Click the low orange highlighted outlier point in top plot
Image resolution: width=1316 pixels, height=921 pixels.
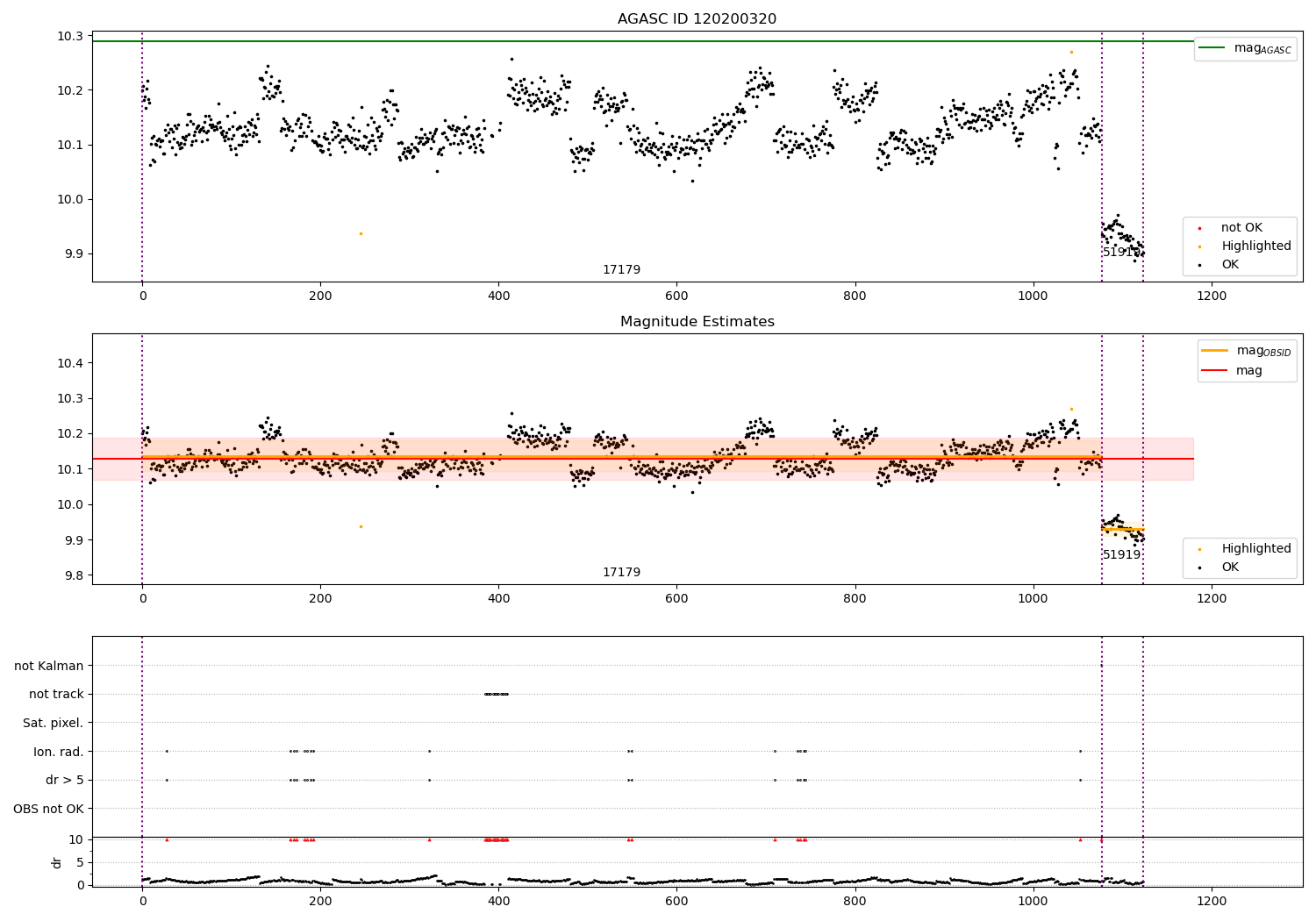coord(361,233)
